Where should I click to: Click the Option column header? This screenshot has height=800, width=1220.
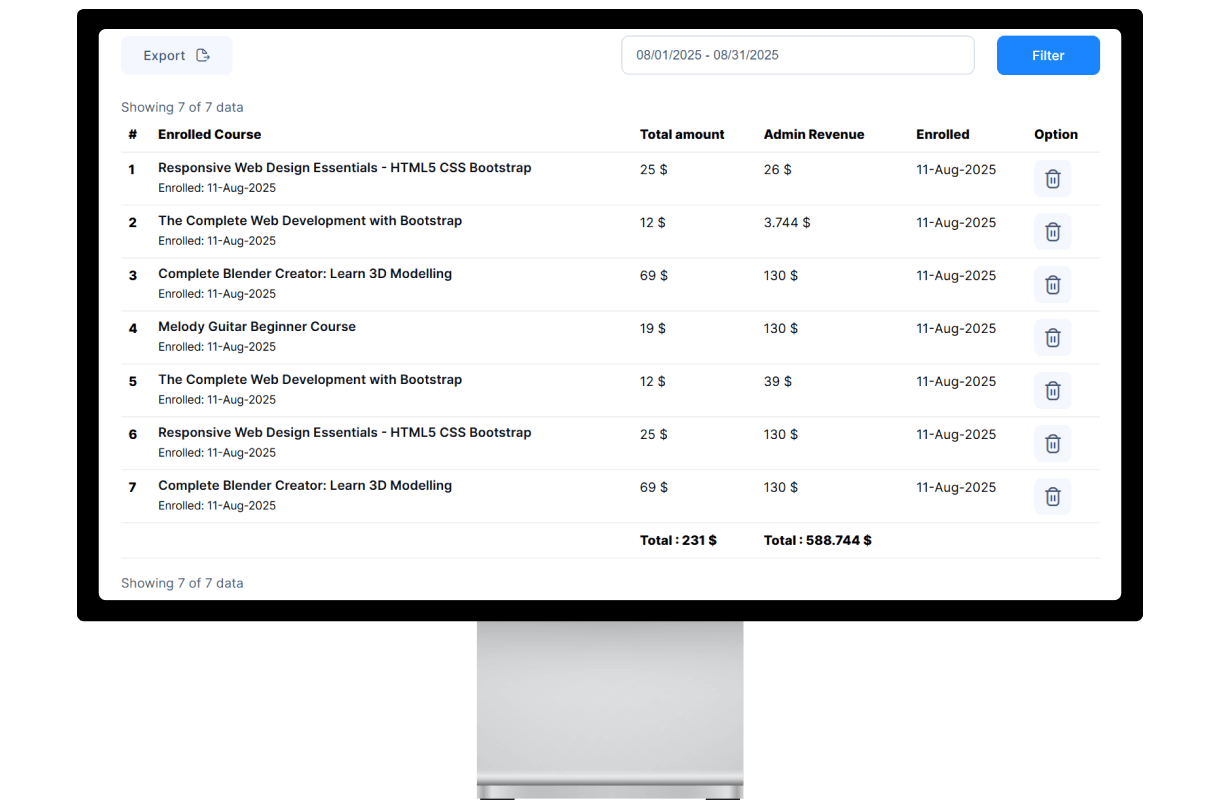point(1055,134)
